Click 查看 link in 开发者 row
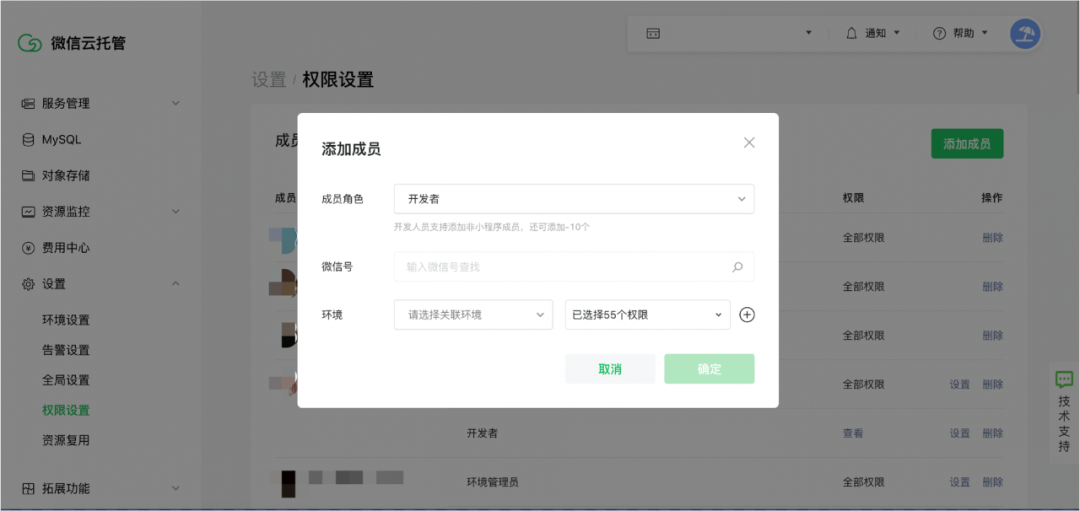This screenshot has height=511, width=1080. click(x=853, y=433)
